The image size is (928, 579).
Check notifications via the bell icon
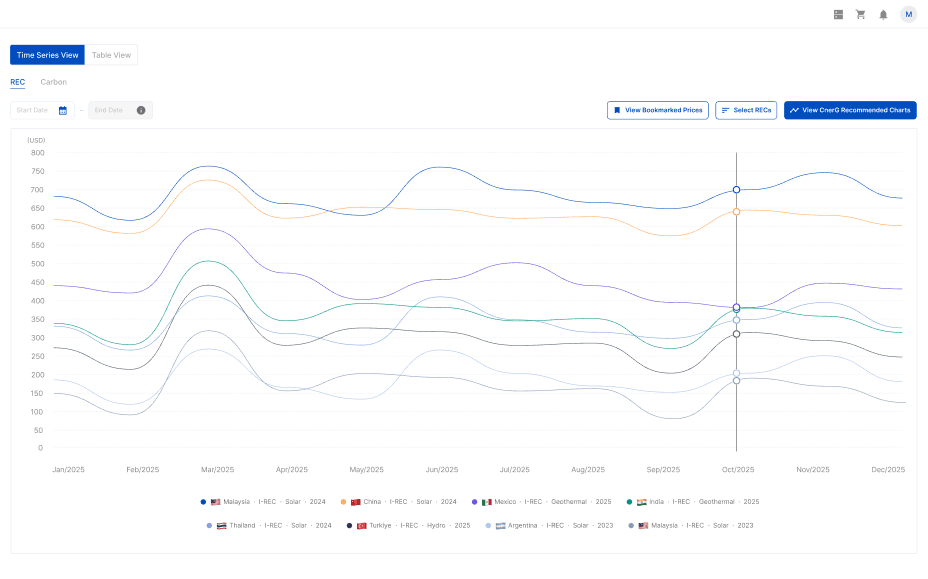[884, 14]
